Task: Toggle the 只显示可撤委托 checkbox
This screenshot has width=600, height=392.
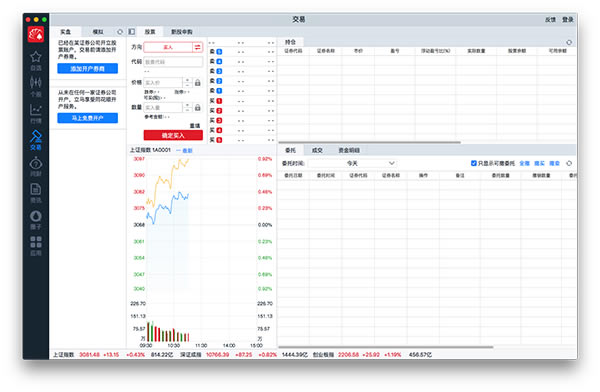Action: (474, 163)
